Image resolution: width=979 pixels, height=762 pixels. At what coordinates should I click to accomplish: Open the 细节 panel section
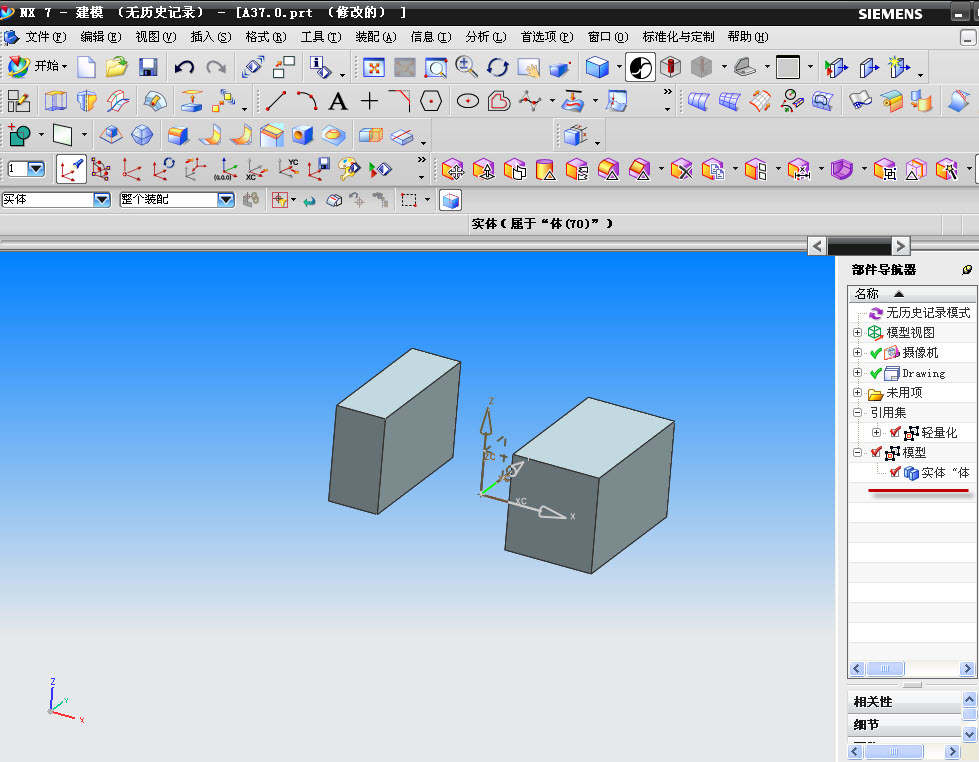click(904, 725)
